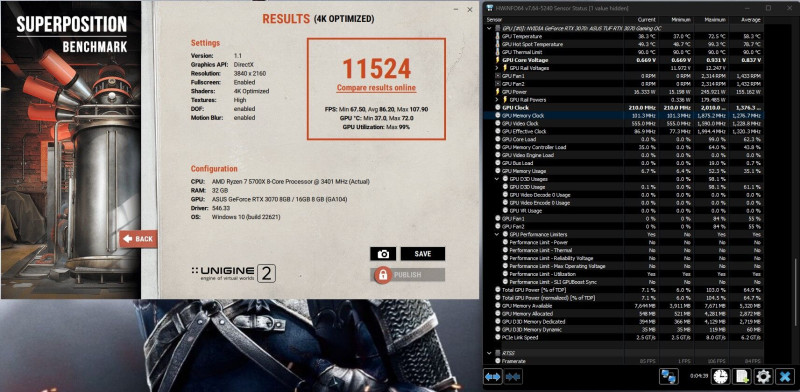Image resolution: width=800 pixels, height=392 pixels.
Task: Click the circle icon beside GPU Core Load
Action: pos(497,139)
